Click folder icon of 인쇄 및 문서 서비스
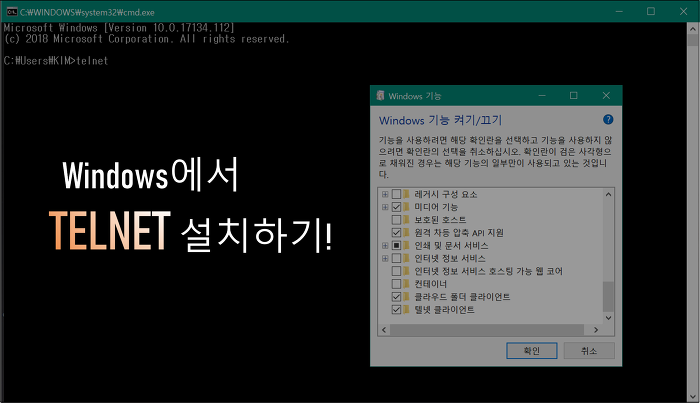The height and width of the screenshot is (403, 700). 407,245
